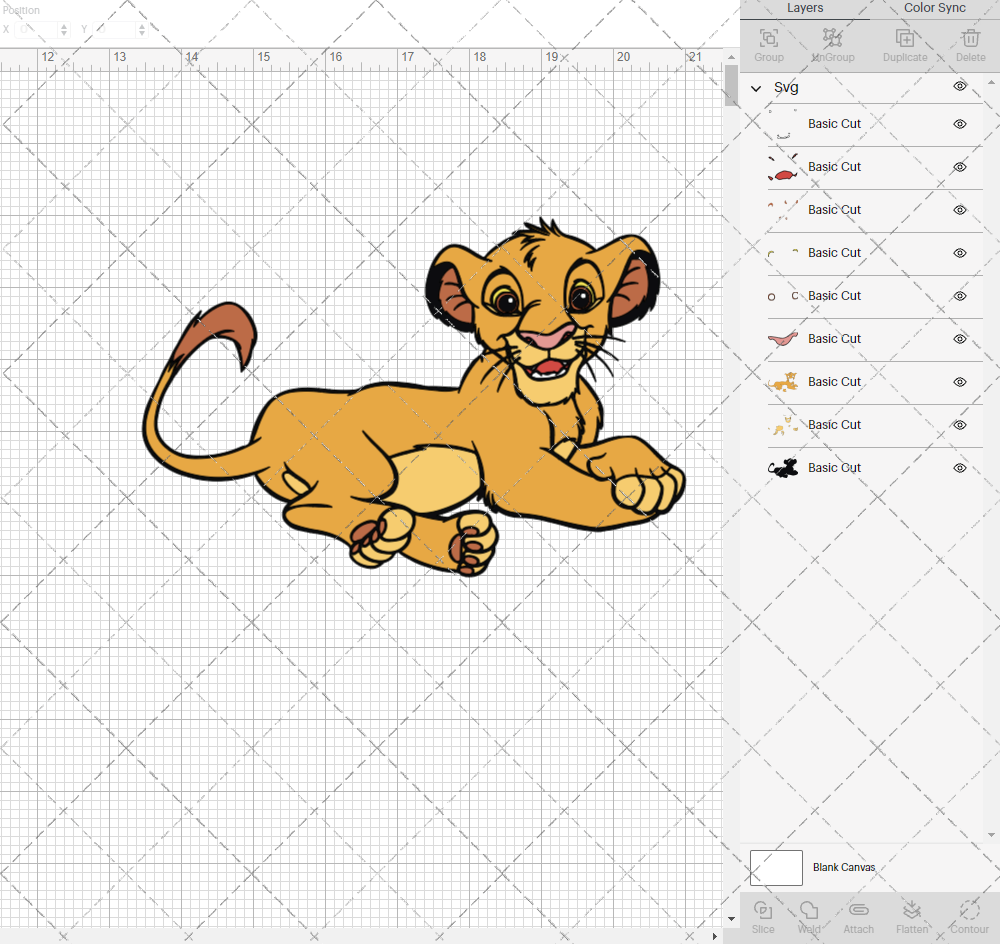Open the Contour tool

click(x=967, y=915)
